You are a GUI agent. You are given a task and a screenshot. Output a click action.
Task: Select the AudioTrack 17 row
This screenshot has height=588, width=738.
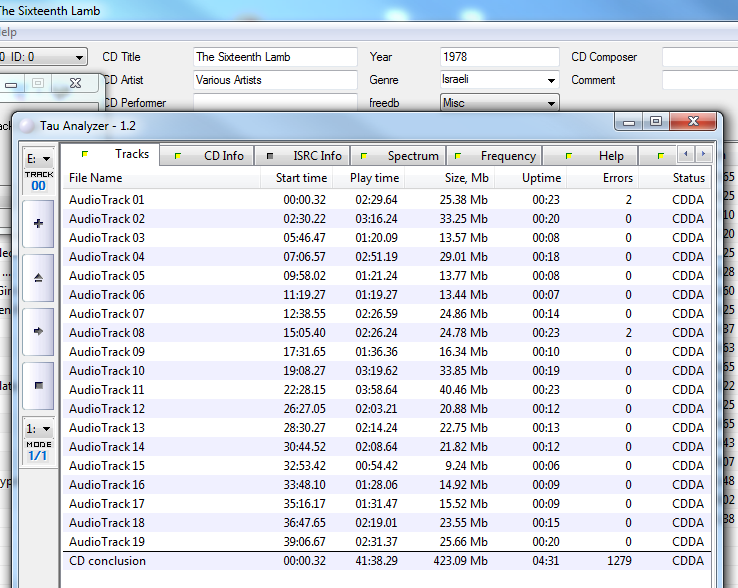pos(386,504)
